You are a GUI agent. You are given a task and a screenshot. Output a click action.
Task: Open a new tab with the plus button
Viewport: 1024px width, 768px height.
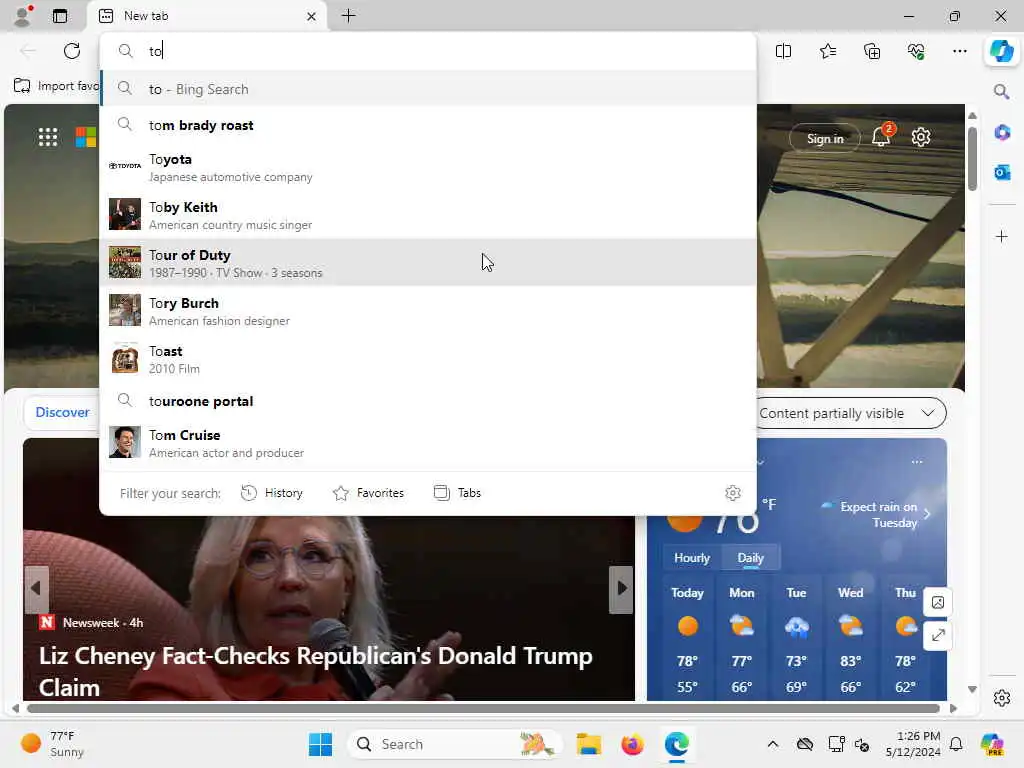(x=349, y=16)
